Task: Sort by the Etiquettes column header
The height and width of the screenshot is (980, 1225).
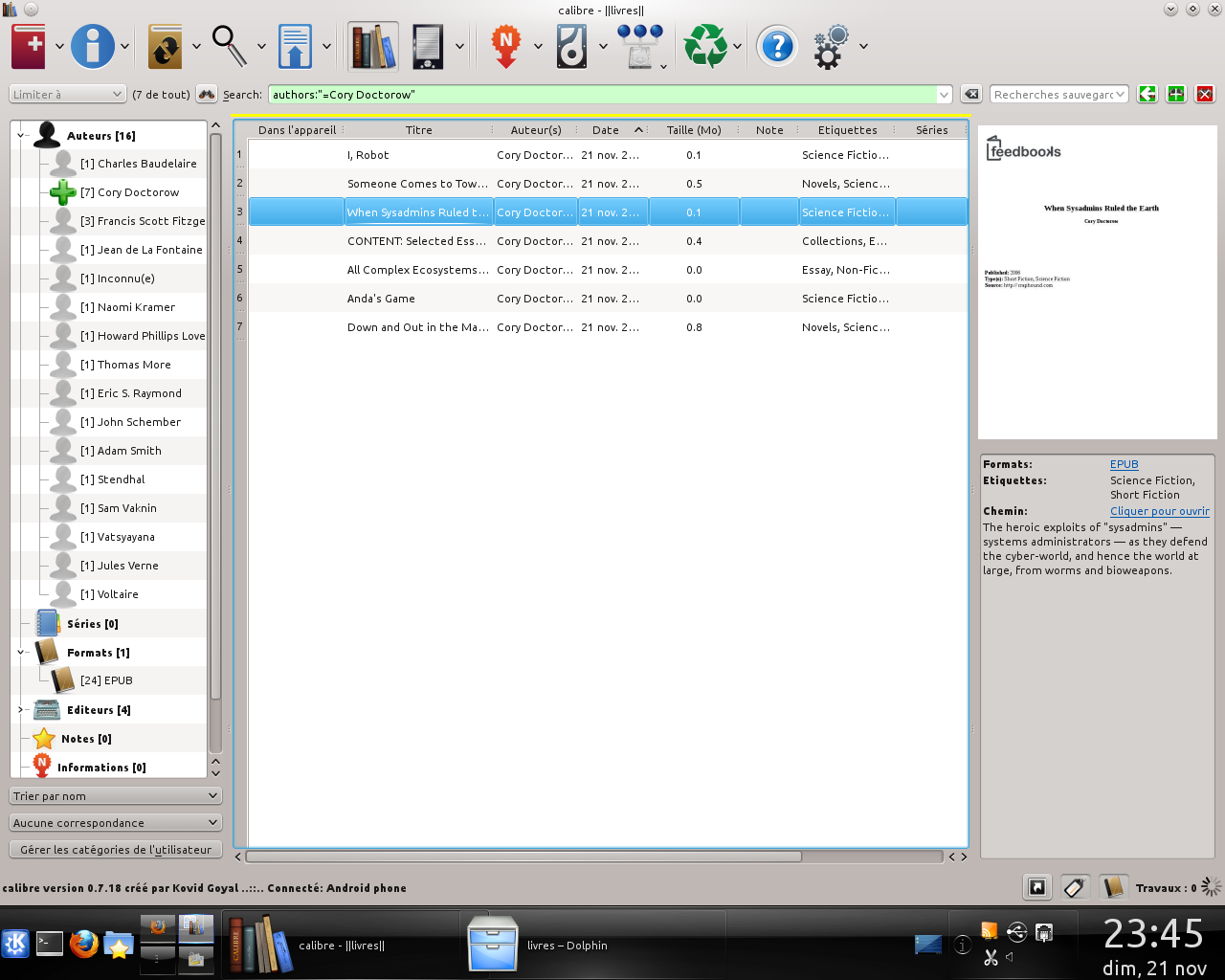Action: point(847,130)
